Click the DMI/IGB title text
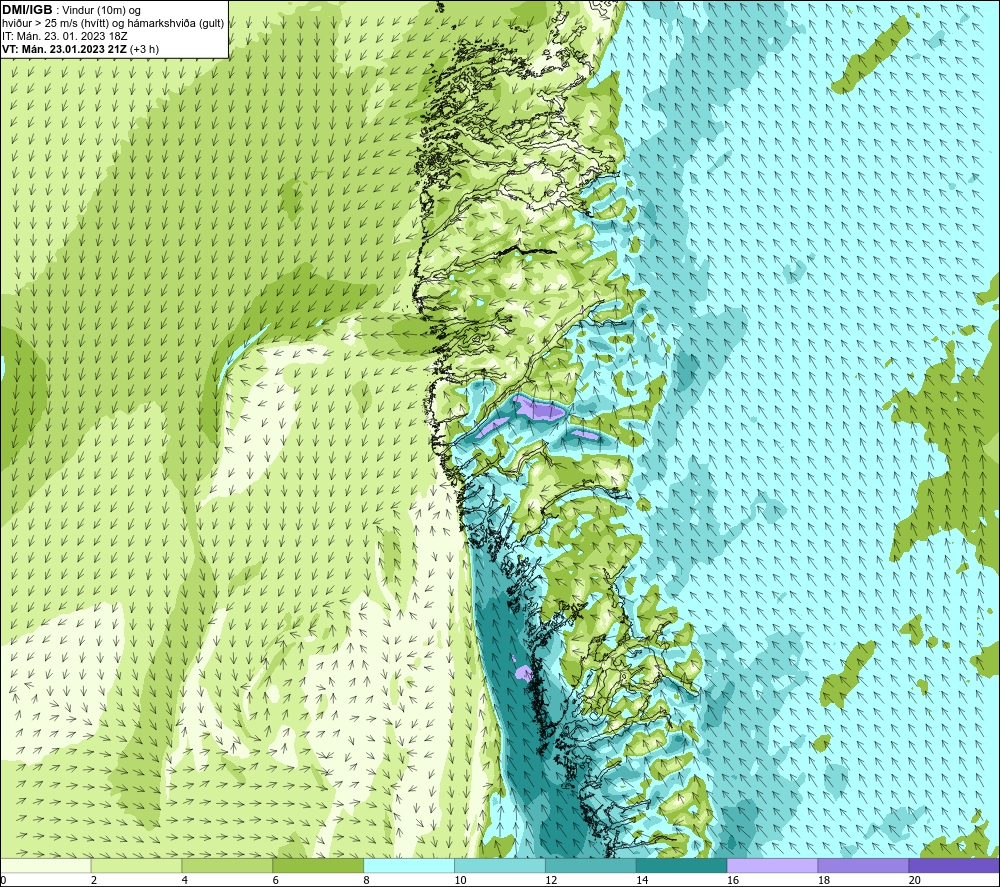 pos(27,10)
